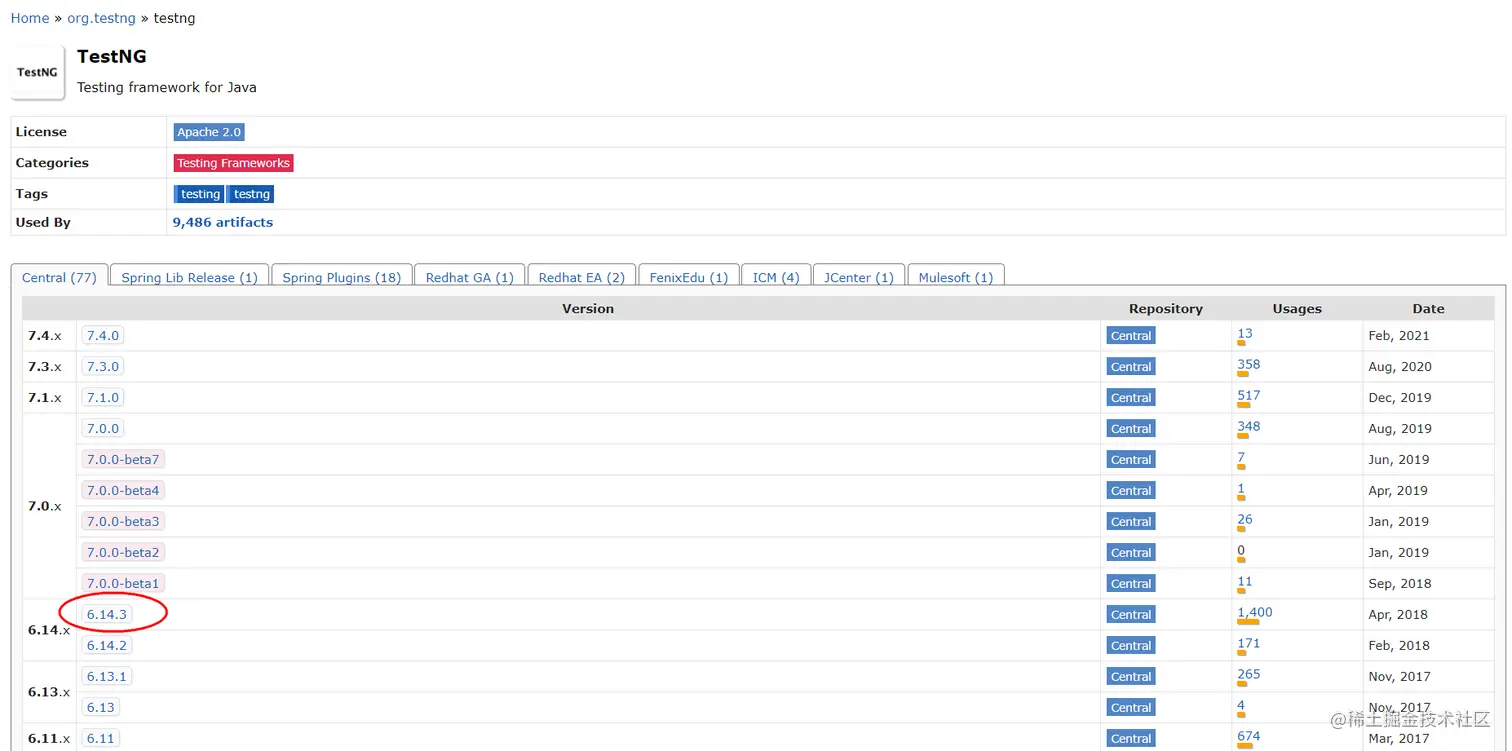Click the TestNG logo thumbnail
The width and height of the screenshot is (1512, 751).
click(x=38, y=72)
